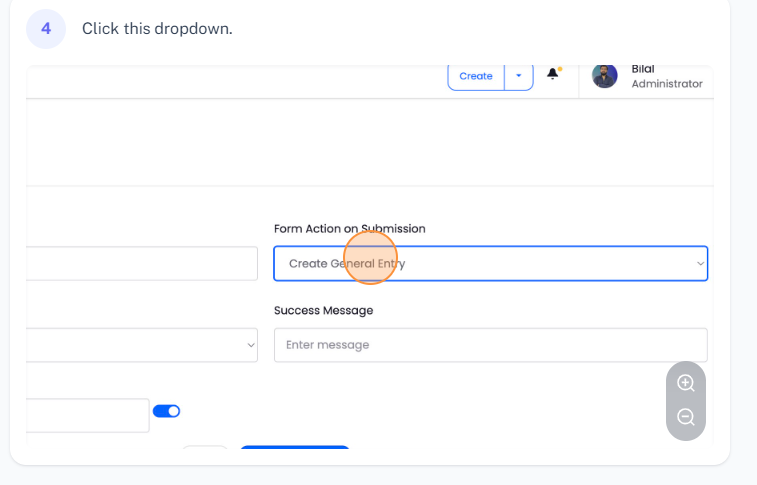Click the zoom in magnifier icon
This screenshot has width=757, height=485.
coord(686,383)
